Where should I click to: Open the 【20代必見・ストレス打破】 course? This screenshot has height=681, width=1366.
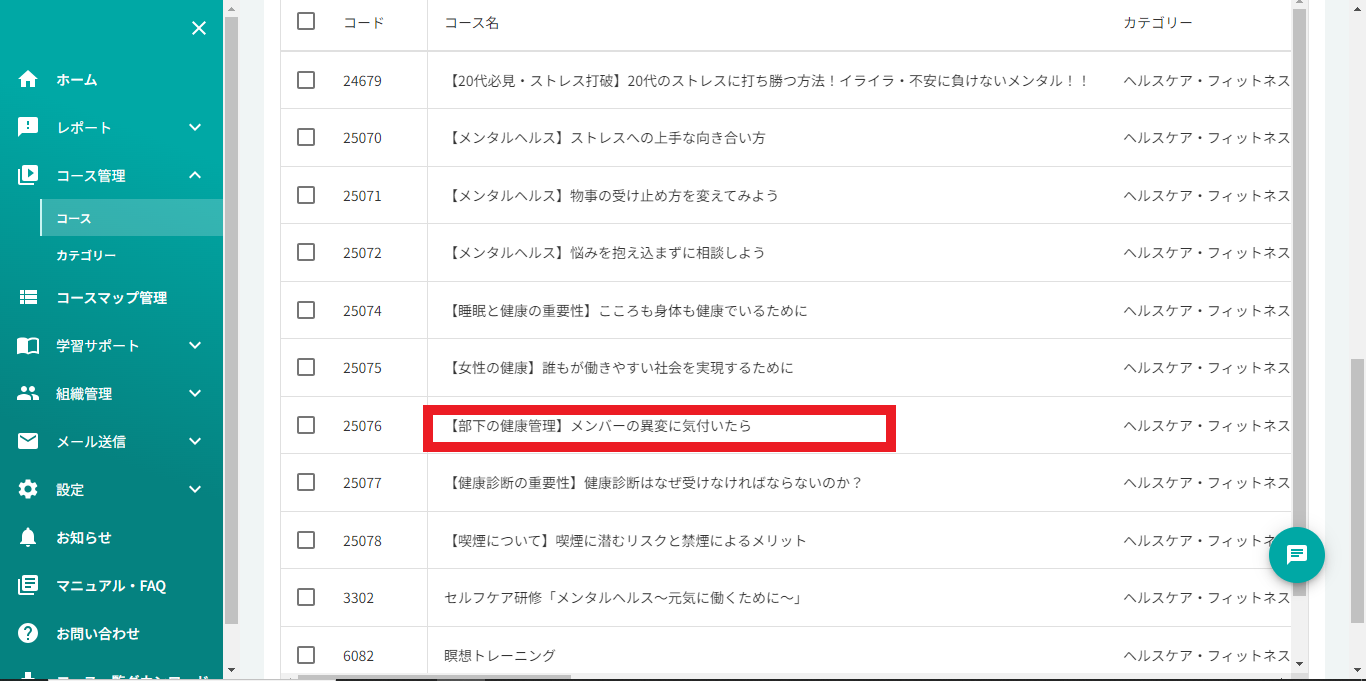766,80
